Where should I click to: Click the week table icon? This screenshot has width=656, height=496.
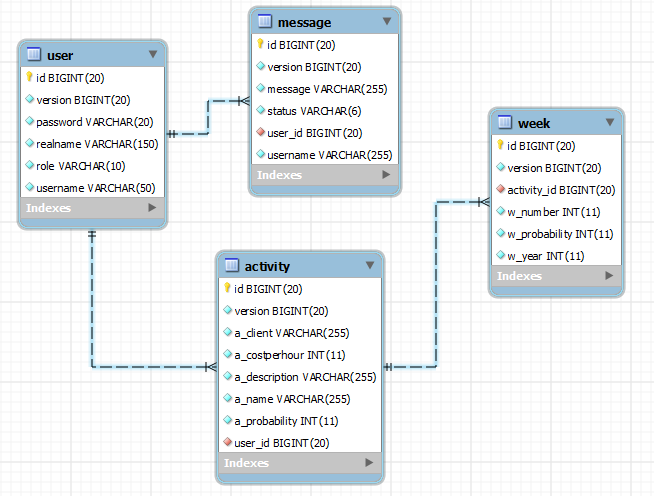pyautogui.click(x=505, y=122)
